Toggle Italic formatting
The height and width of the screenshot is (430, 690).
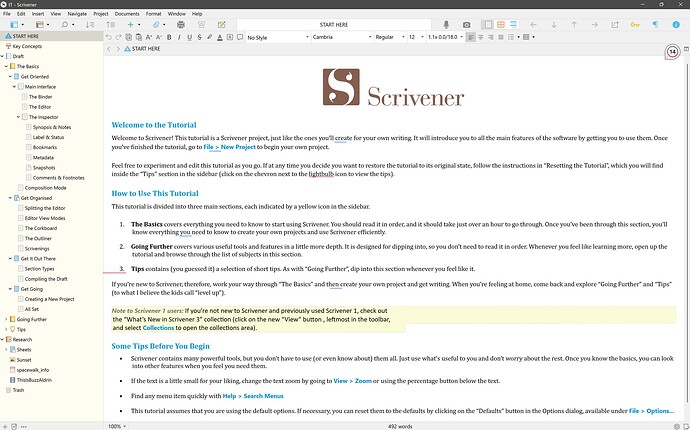click(x=179, y=37)
